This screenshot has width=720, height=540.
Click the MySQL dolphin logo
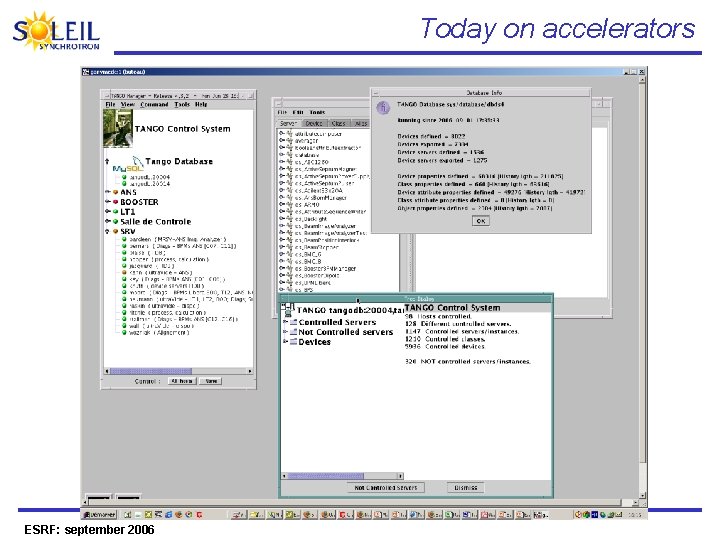[129, 164]
